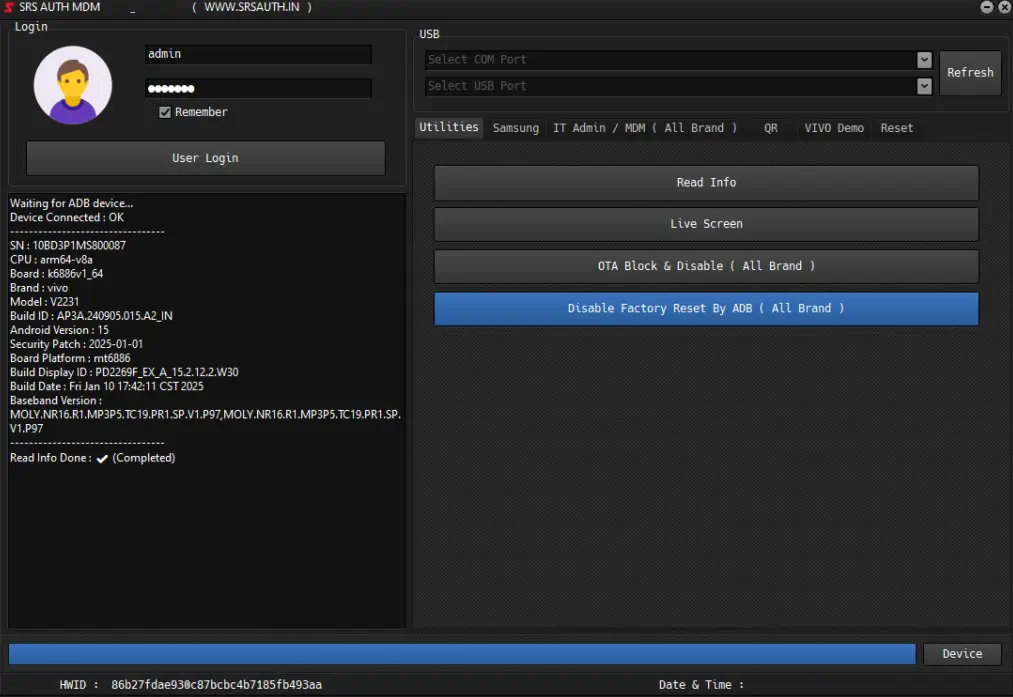Open IT Admin / MDM ( All Brand ) tab
Screen dimensions: 1013x697
645,128
